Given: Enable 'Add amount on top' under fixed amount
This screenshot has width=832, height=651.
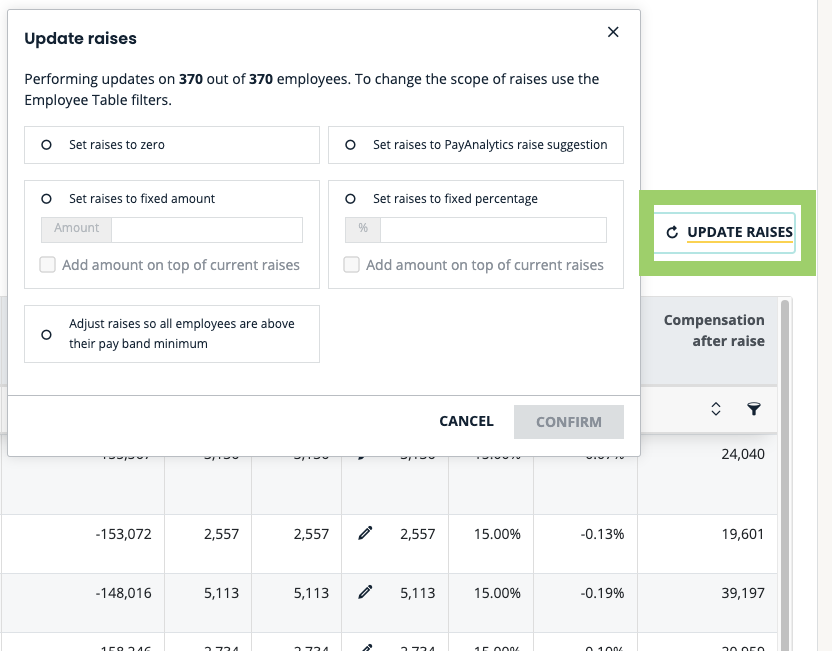Looking at the screenshot, I should tap(47, 265).
